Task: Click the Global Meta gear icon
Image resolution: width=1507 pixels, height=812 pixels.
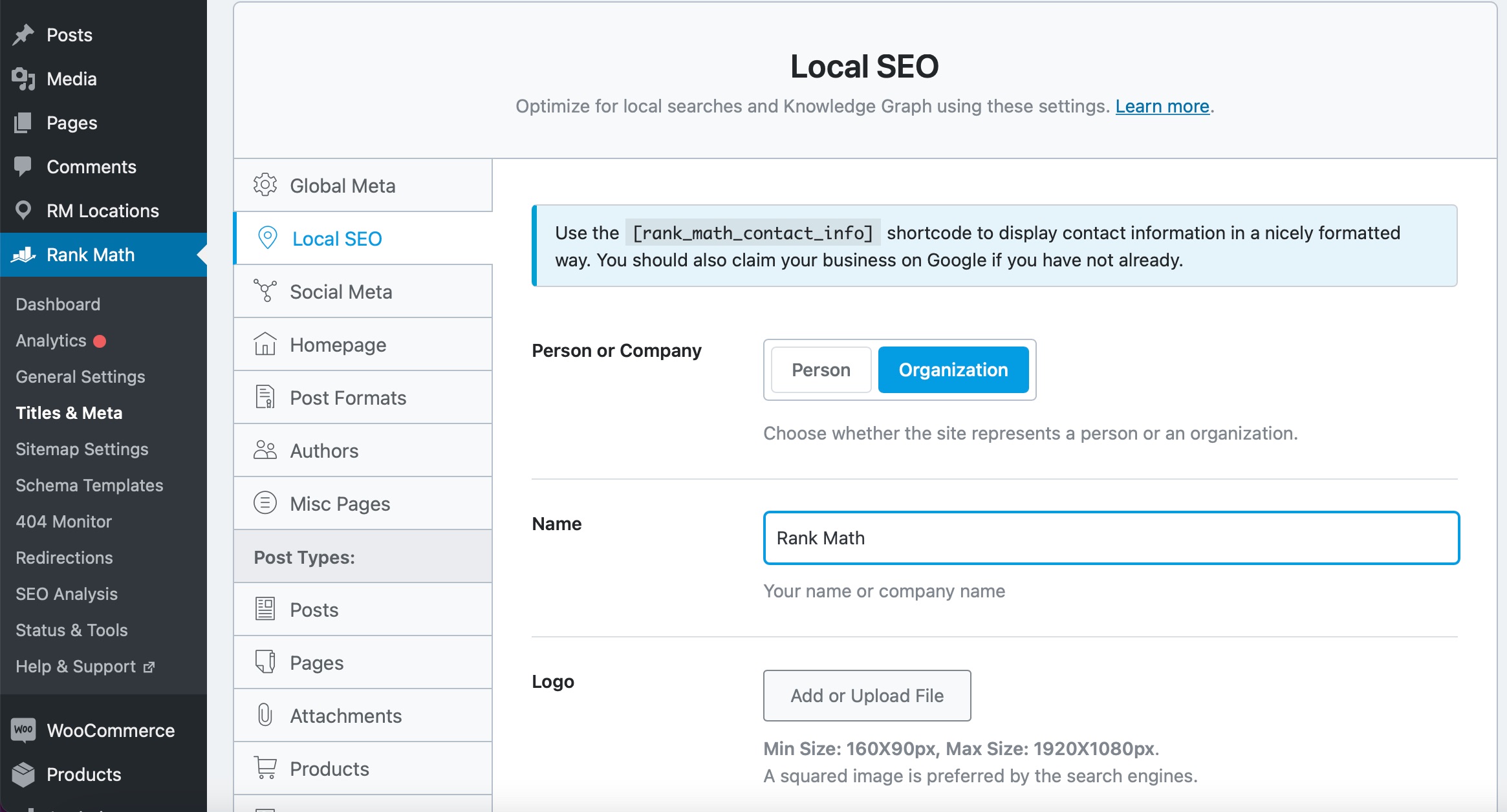Action: tap(265, 185)
